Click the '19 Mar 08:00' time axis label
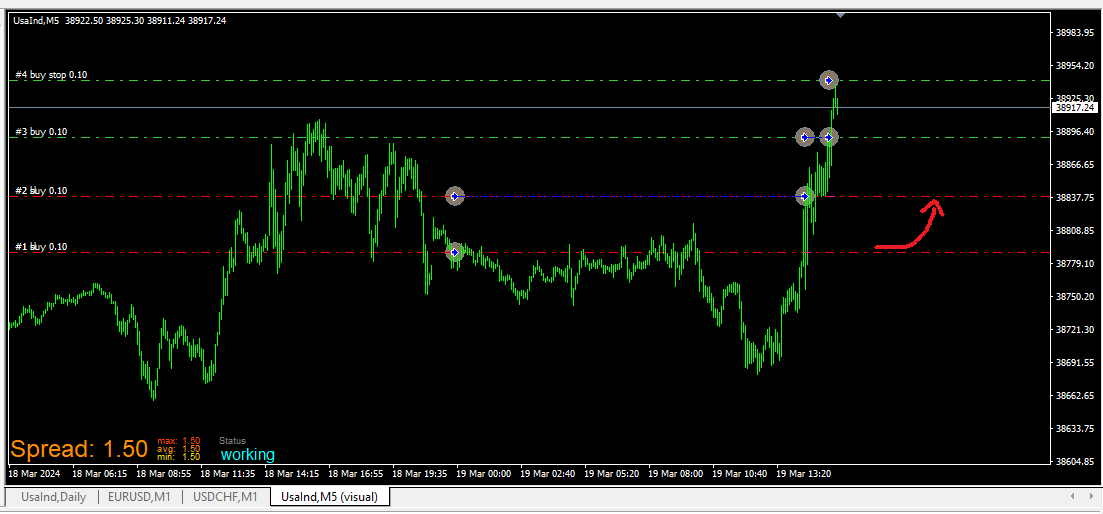The width and height of the screenshot is (1103, 514). [x=675, y=474]
